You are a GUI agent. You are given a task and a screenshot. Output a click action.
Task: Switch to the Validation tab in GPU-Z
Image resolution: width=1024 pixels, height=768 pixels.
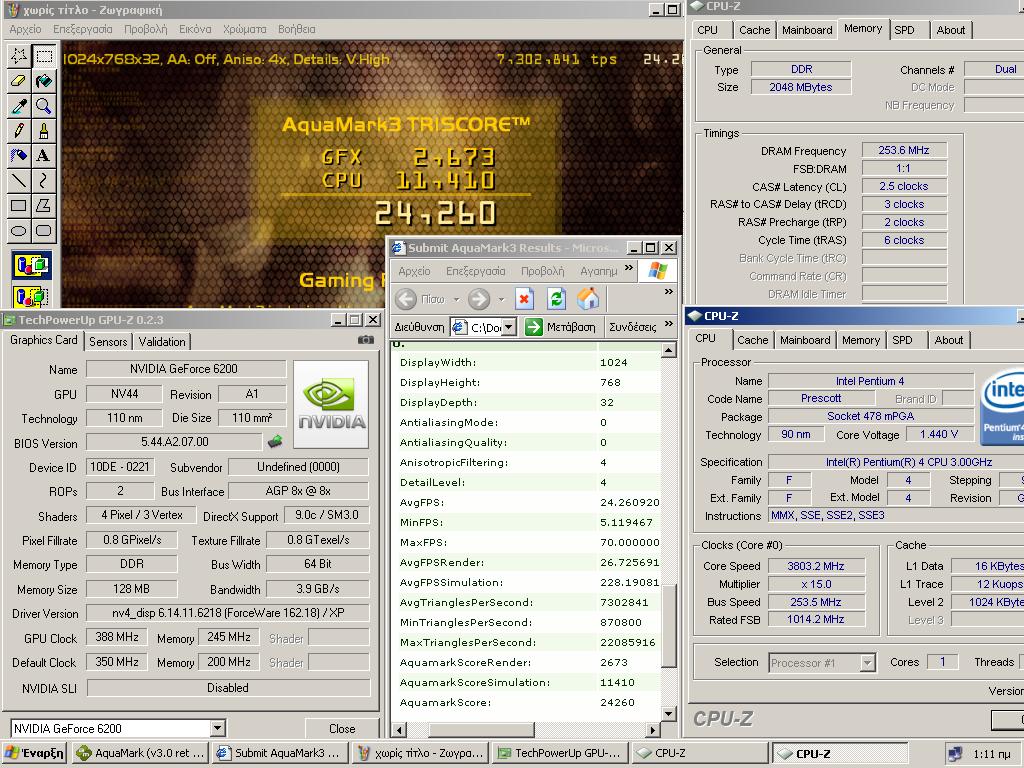(x=162, y=342)
